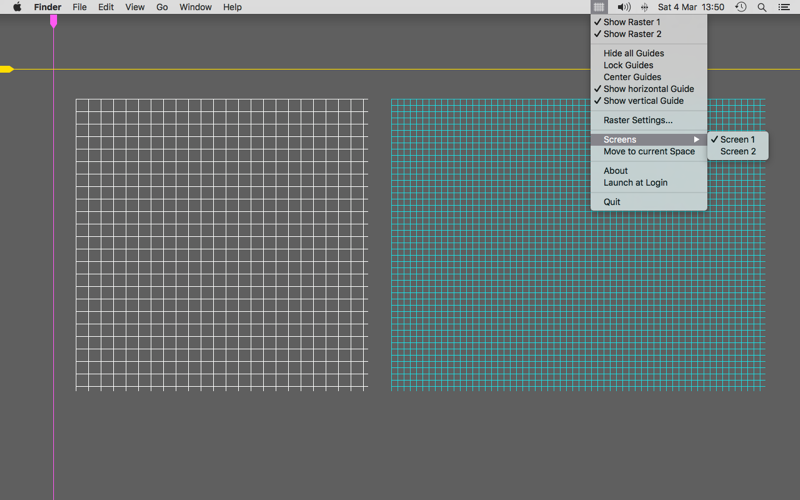Image resolution: width=800 pixels, height=500 pixels.
Task: Click the crosshair icon beside the volume icon
Action: (644, 7)
